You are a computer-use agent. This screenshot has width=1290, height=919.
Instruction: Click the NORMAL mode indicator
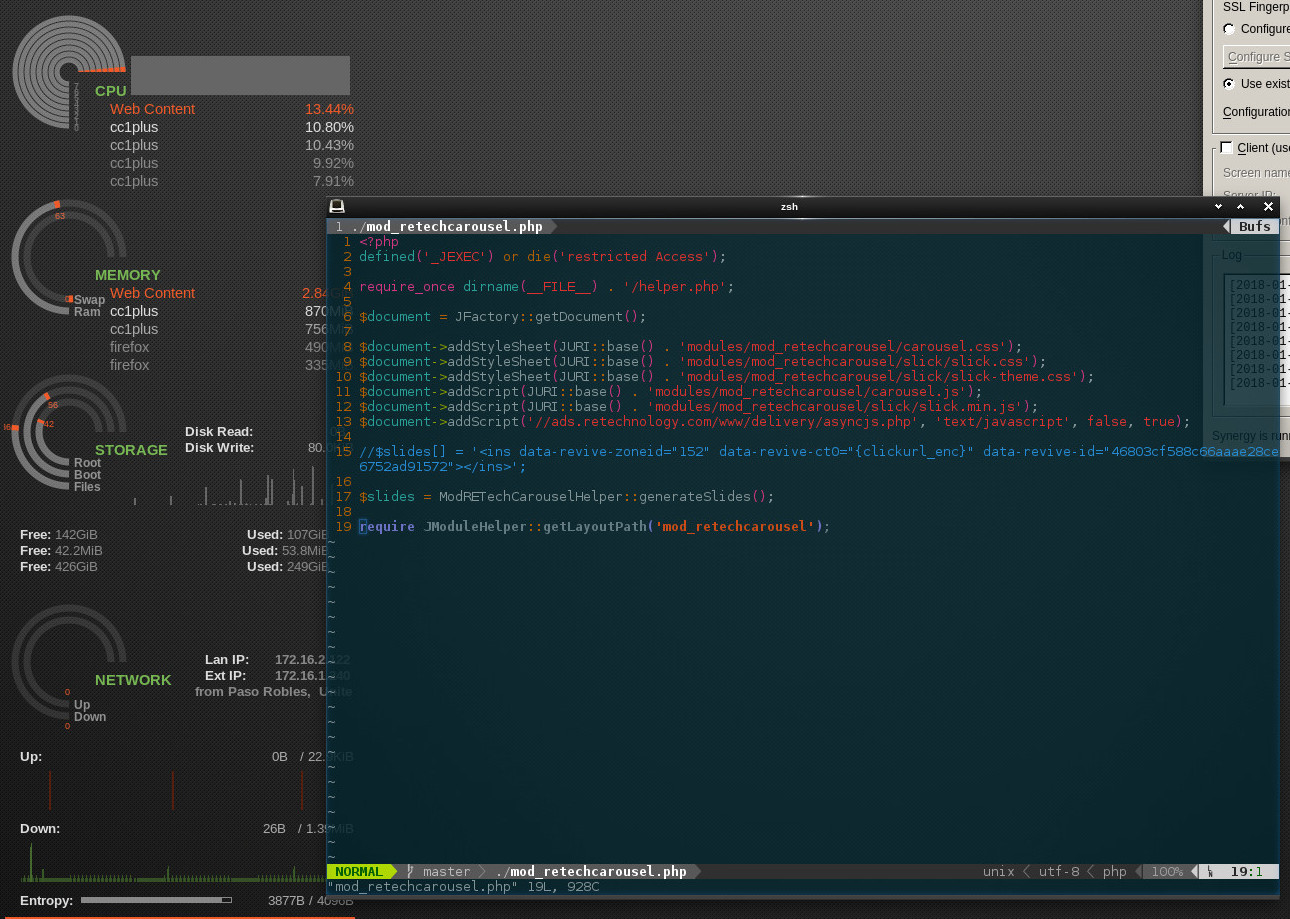click(359, 872)
